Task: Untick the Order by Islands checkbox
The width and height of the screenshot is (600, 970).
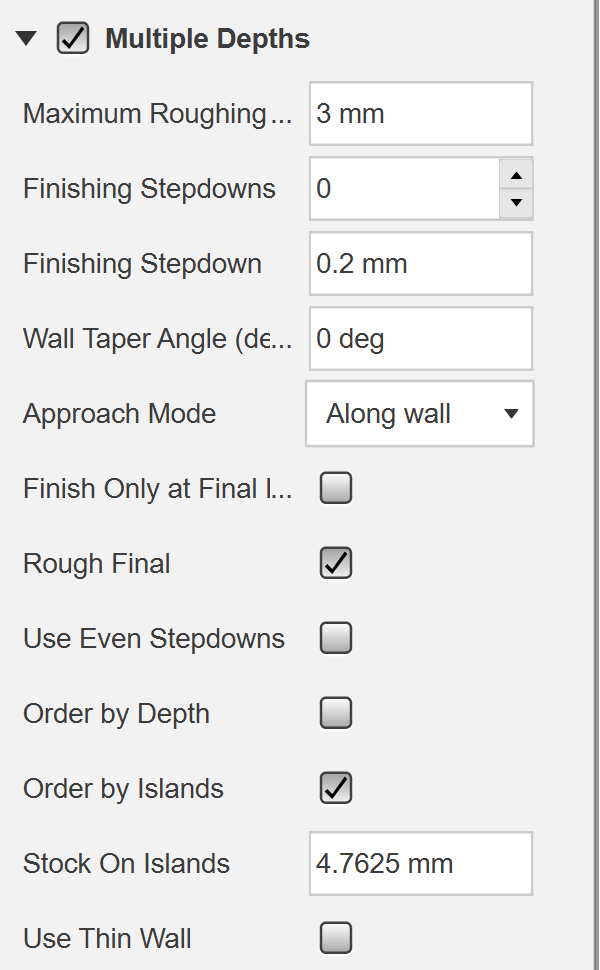Action: (x=336, y=789)
